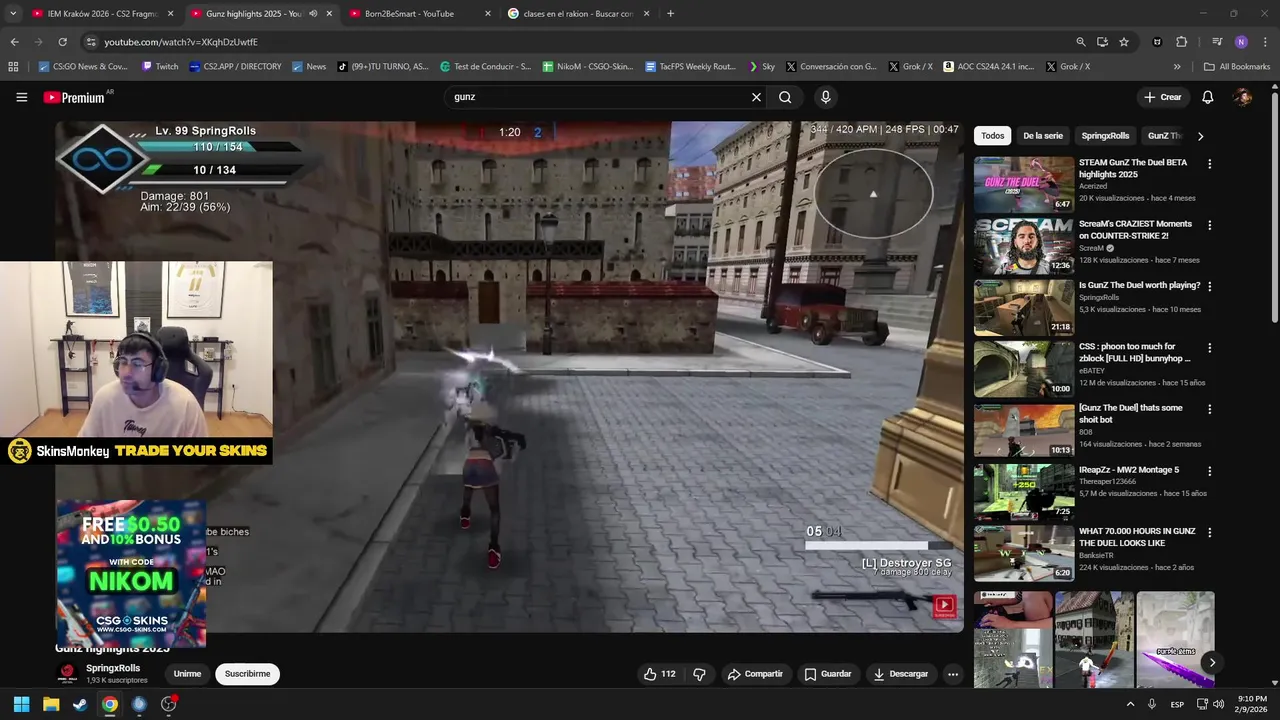This screenshot has height=720, width=1280.
Task: Open options for thats some shoit bot video
Action: pyautogui.click(x=1209, y=409)
